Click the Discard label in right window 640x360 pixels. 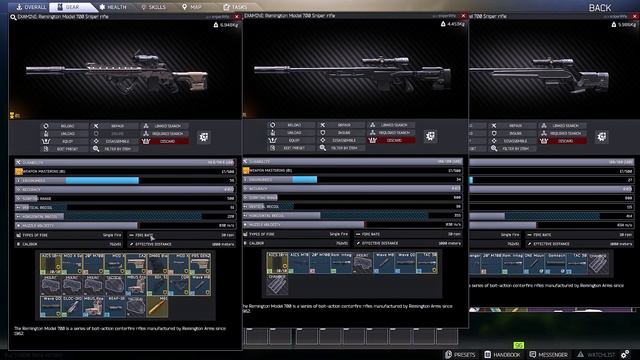click(565, 141)
